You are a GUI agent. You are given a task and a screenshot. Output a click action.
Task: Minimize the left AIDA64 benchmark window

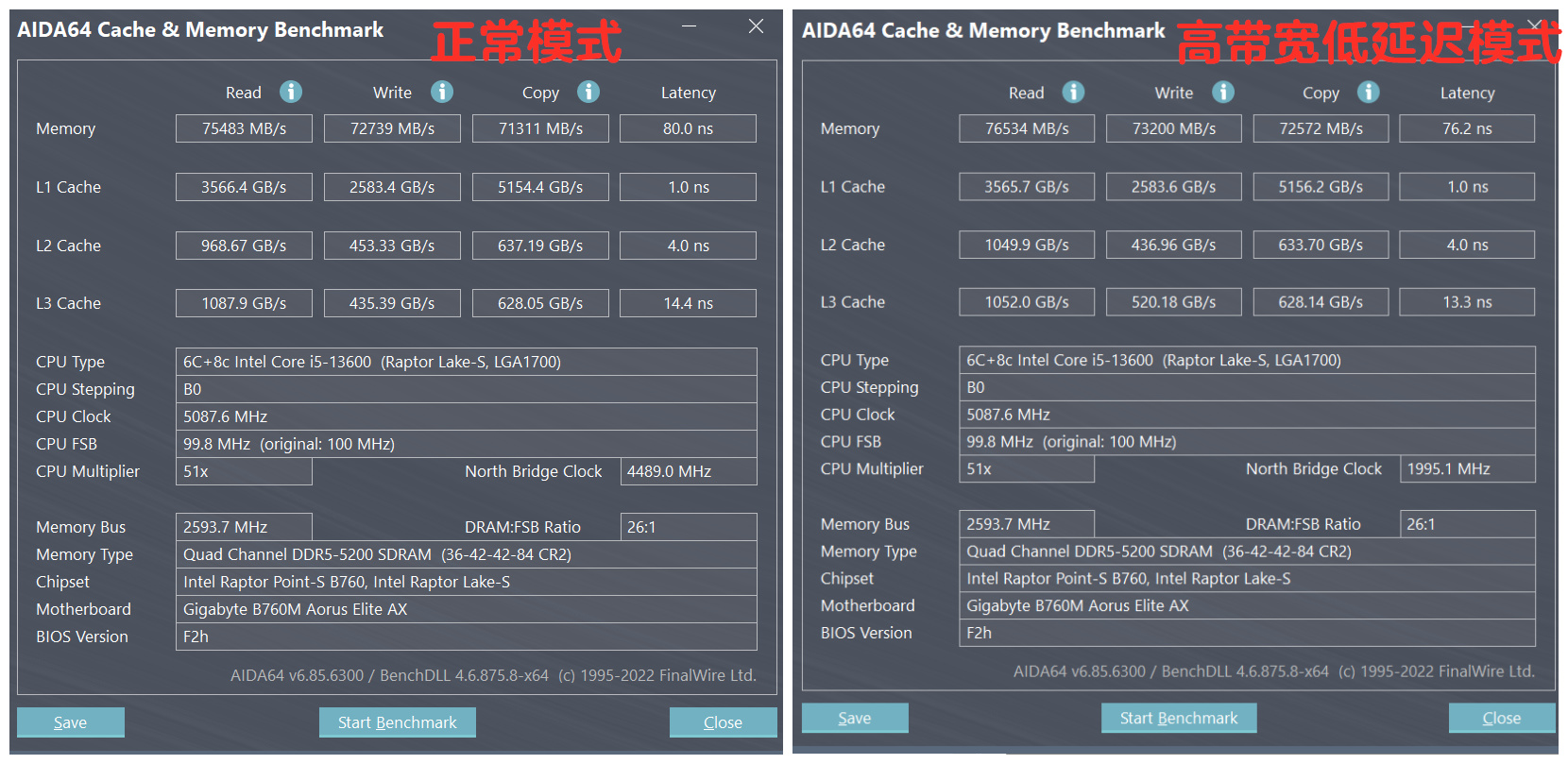tap(690, 26)
